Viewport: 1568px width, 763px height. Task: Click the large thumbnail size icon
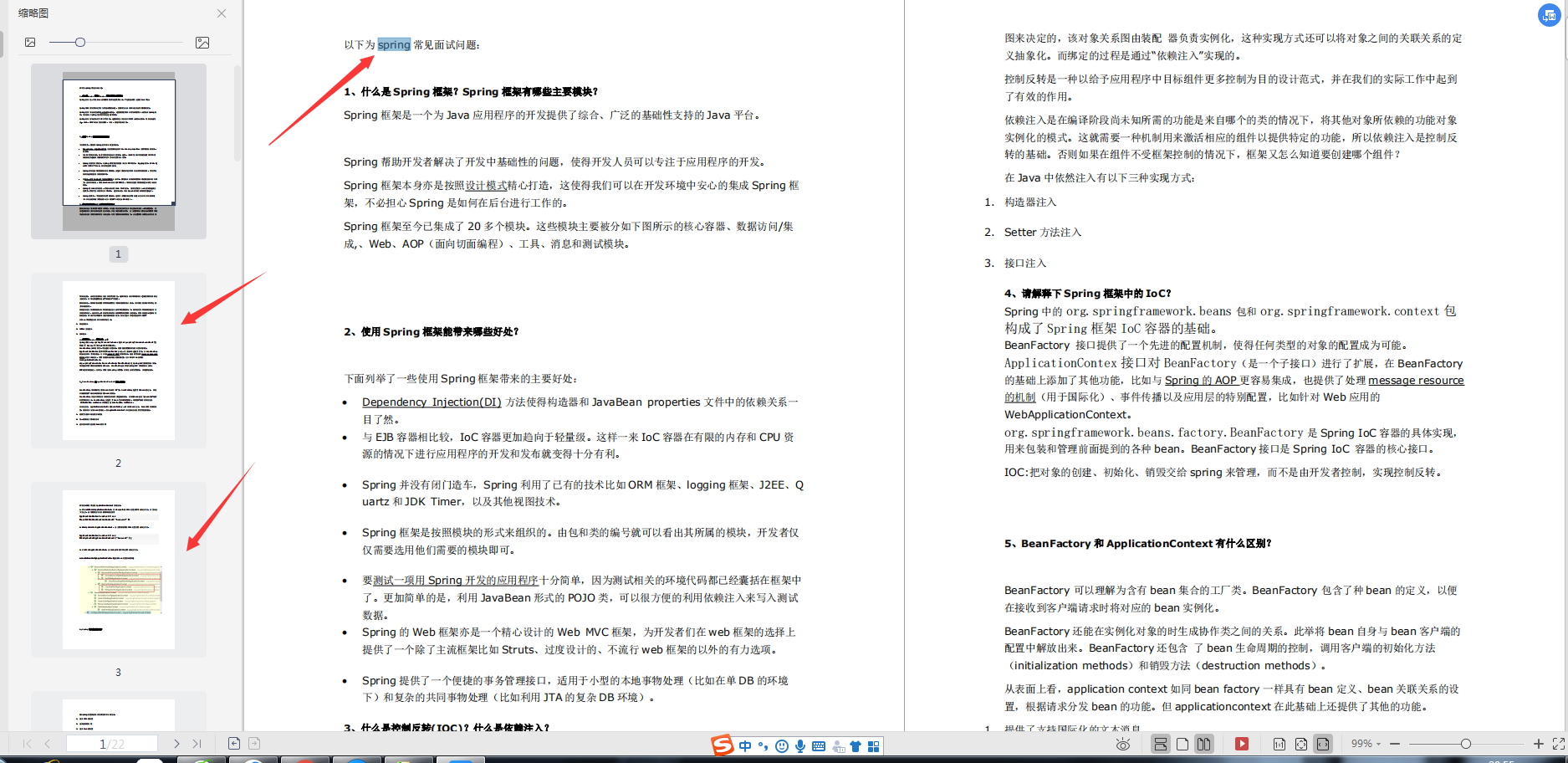pos(202,42)
